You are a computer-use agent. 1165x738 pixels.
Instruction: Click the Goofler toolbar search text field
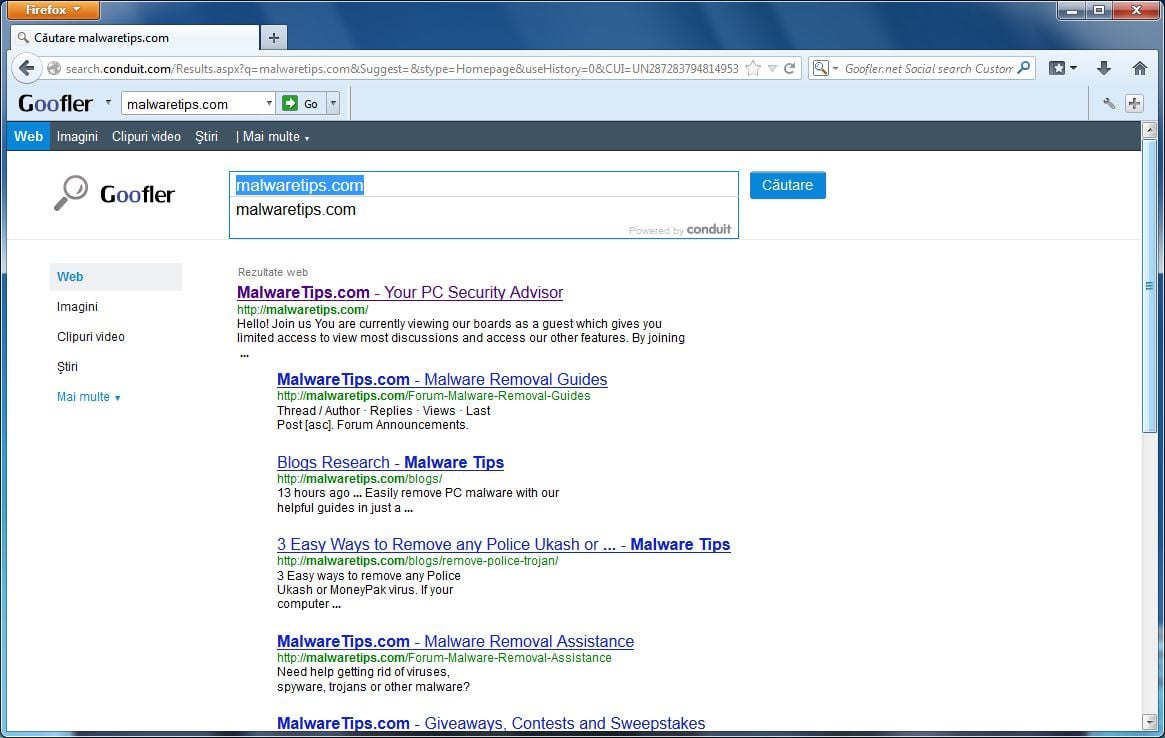[x=193, y=104]
